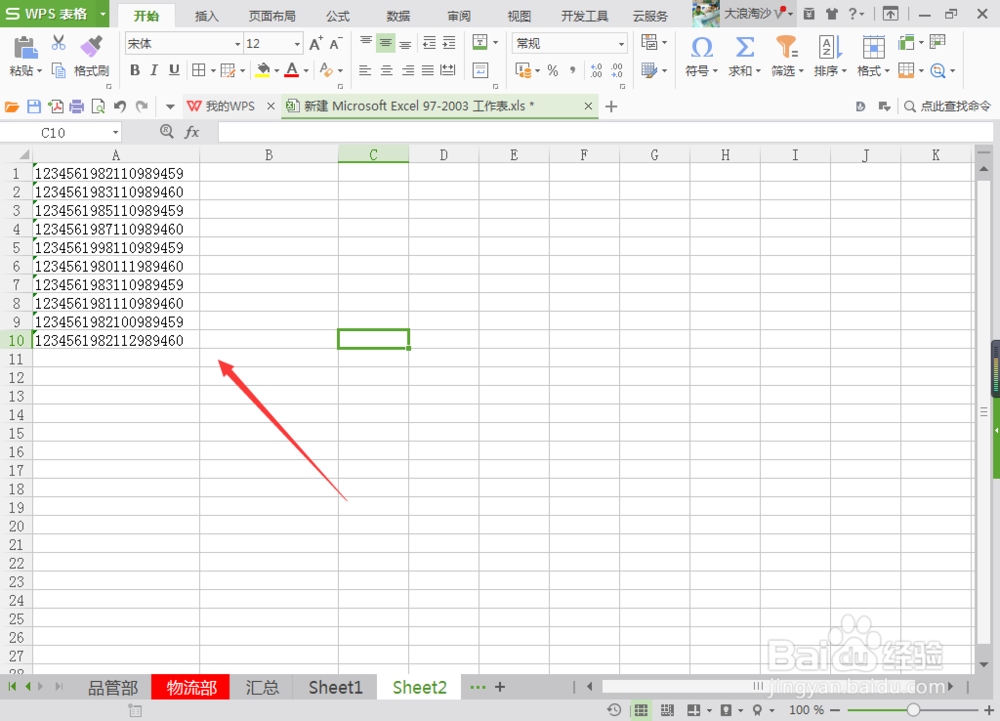Click Undo arrow

120,106
